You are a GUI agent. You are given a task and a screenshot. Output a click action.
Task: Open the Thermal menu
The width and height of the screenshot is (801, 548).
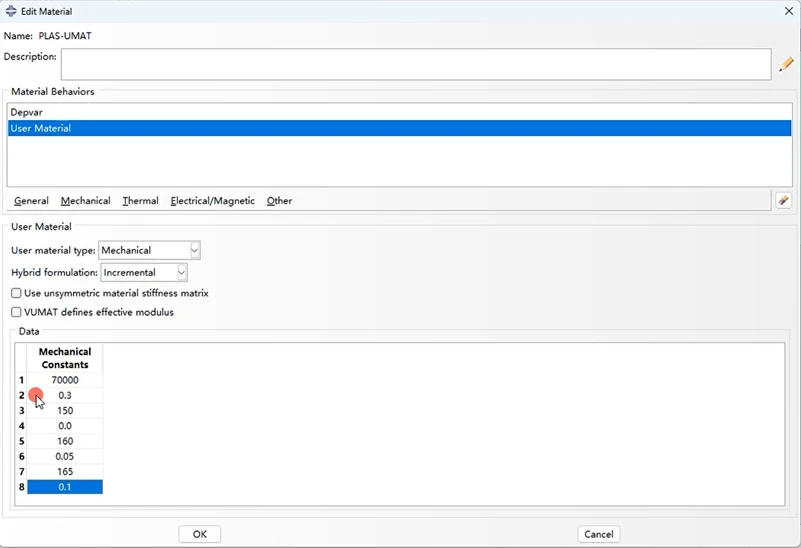click(140, 201)
